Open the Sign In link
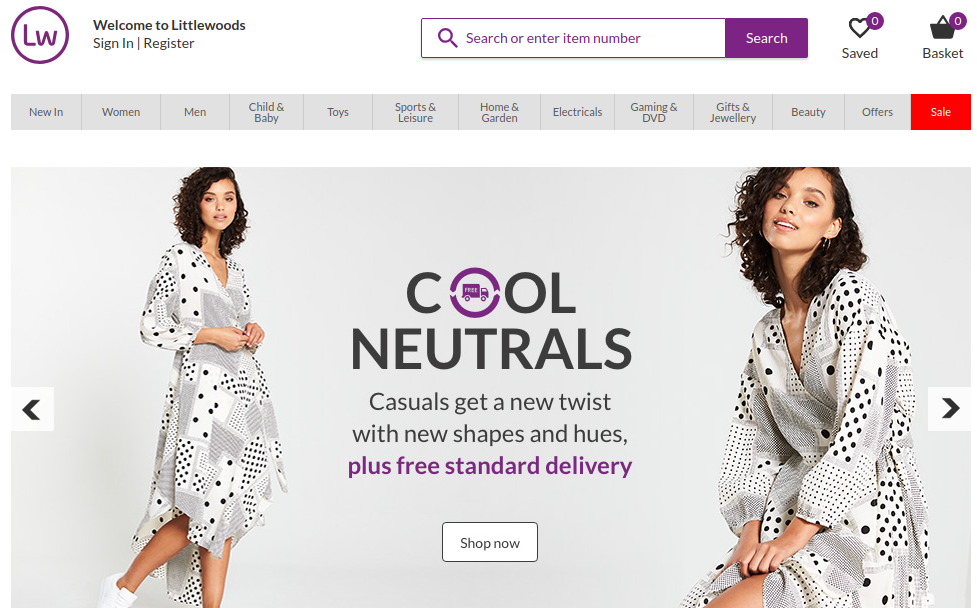977x608 pixels. [113, 43]
